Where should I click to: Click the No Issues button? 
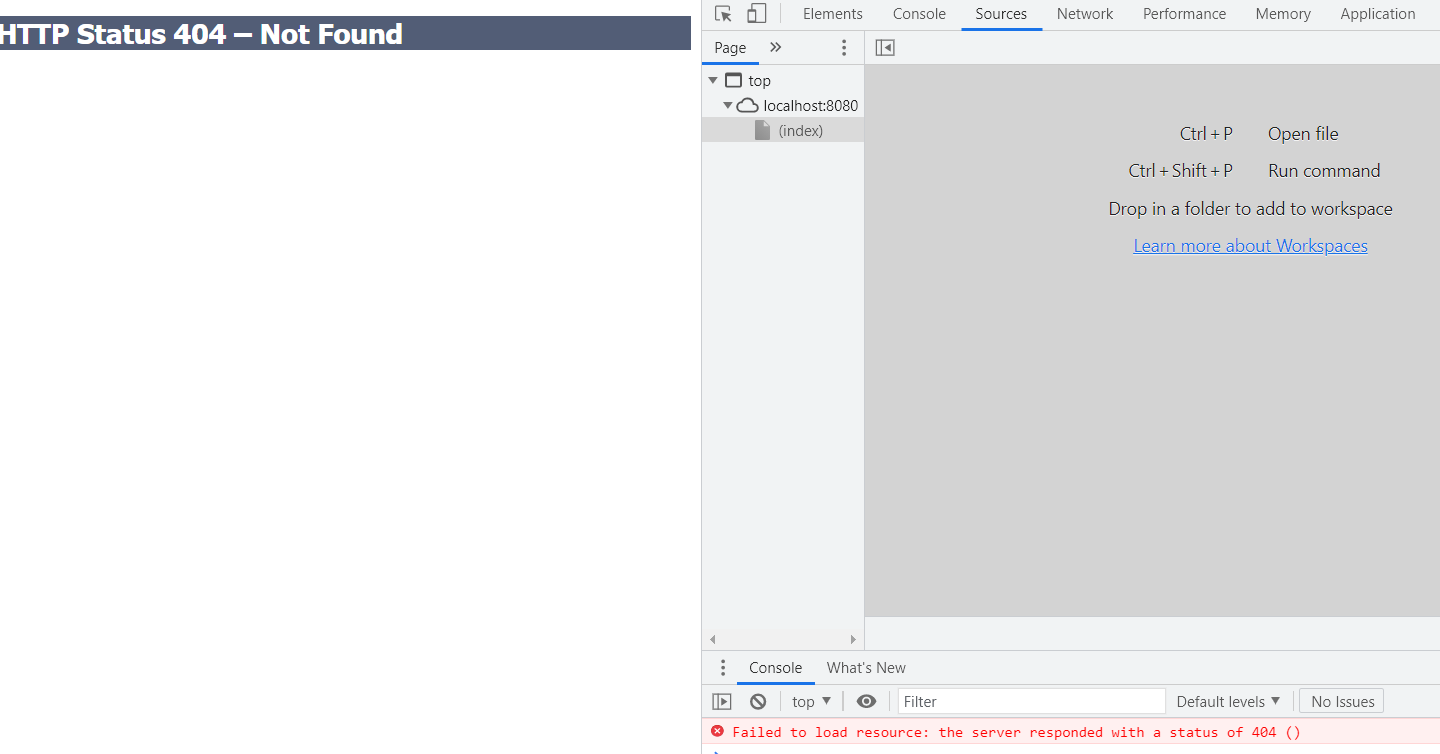1342,702
